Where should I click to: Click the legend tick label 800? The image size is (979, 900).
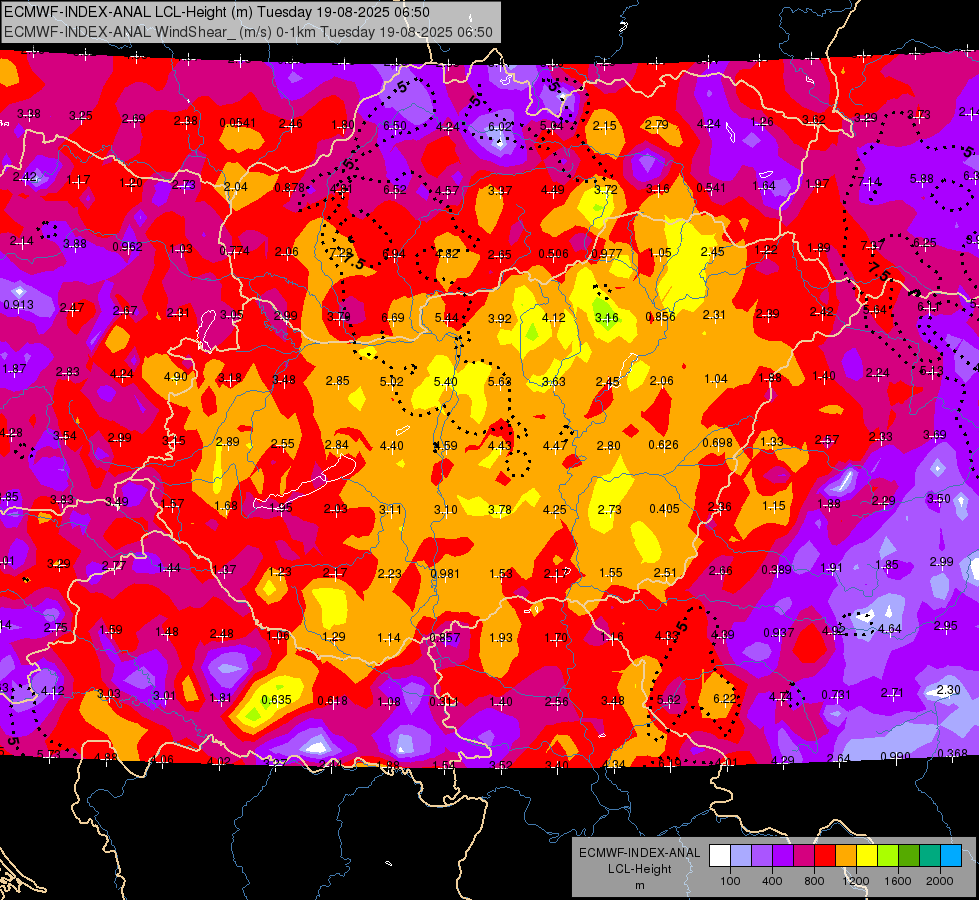814,881
